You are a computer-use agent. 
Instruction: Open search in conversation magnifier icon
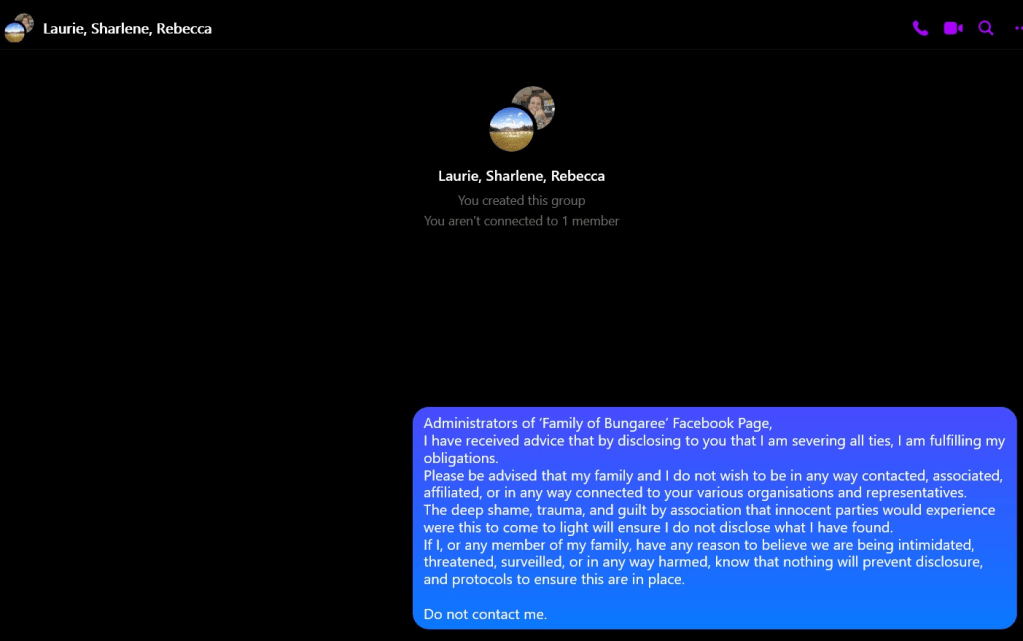[986, 28]
